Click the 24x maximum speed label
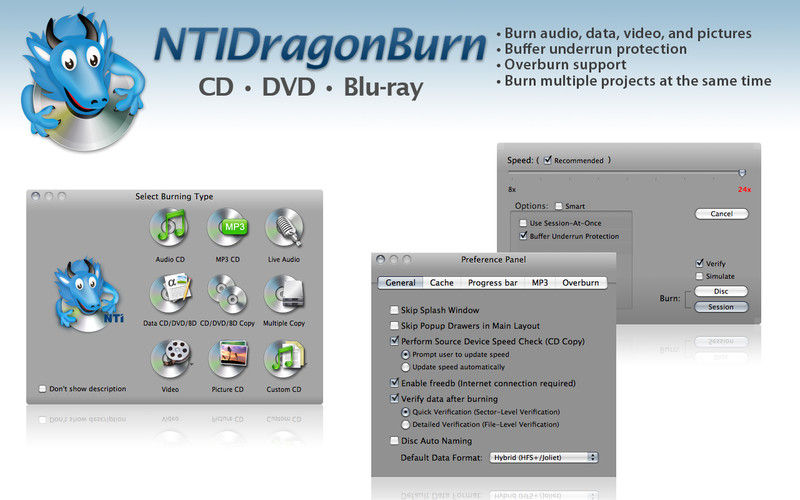Viewport: 800px width, 500px height. coord(744,189)
